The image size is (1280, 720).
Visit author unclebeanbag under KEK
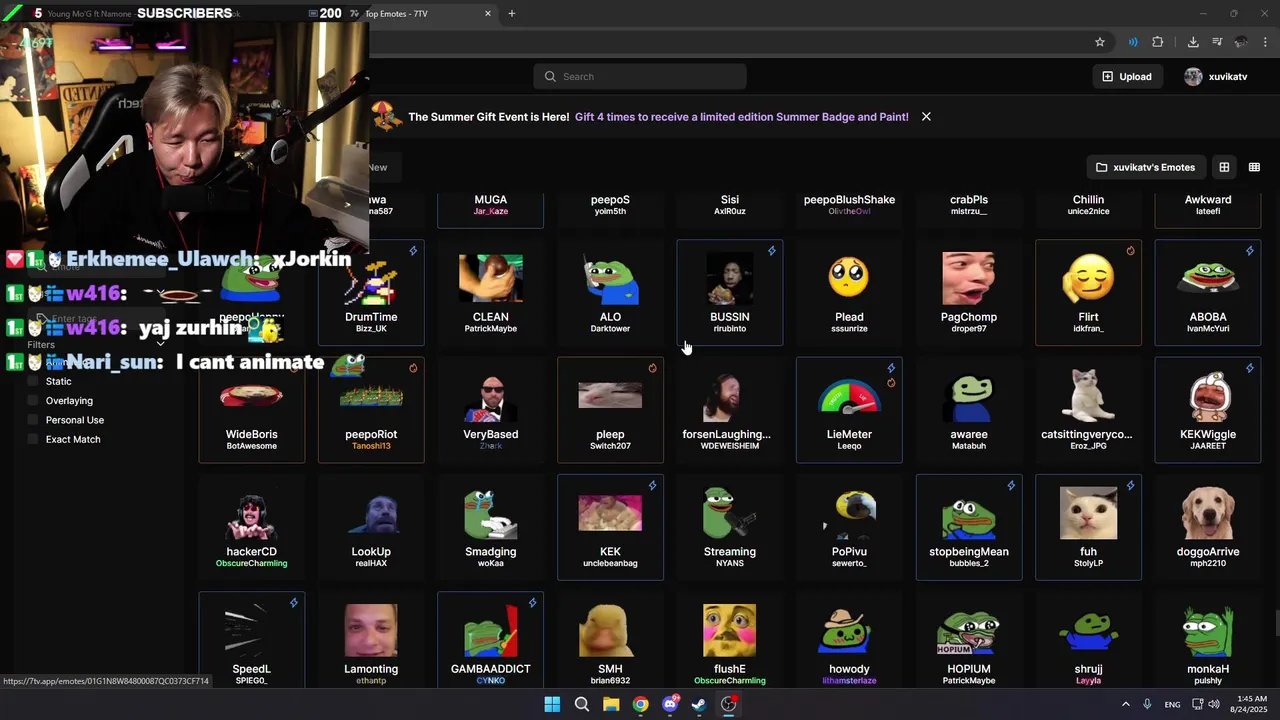tap(610, 563)
